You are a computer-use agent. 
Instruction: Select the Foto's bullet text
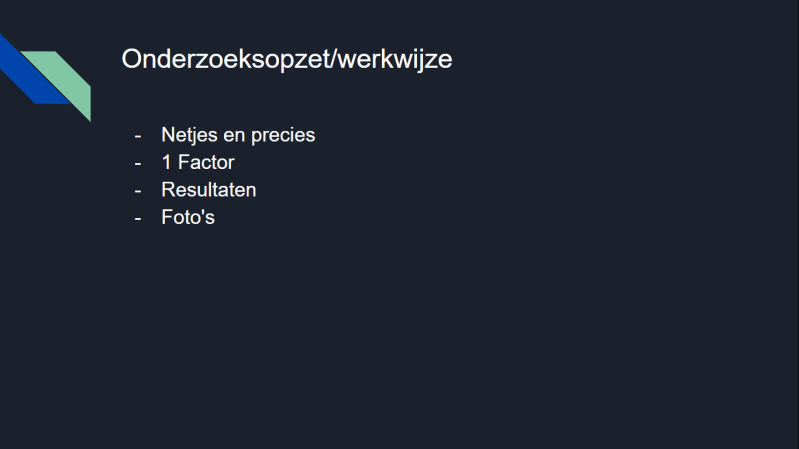(x=188, y=216)
